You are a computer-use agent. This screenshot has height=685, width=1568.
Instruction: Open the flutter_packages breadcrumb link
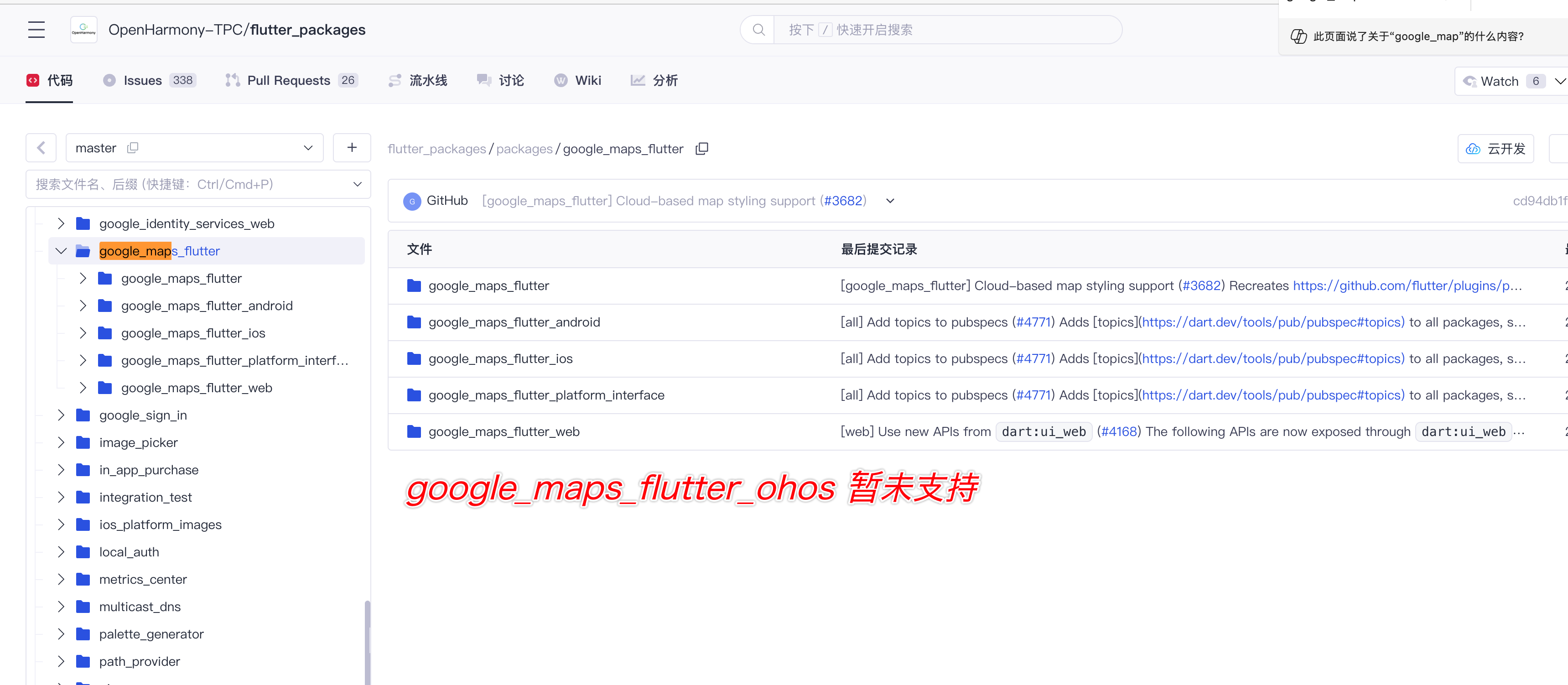point(436,149)
